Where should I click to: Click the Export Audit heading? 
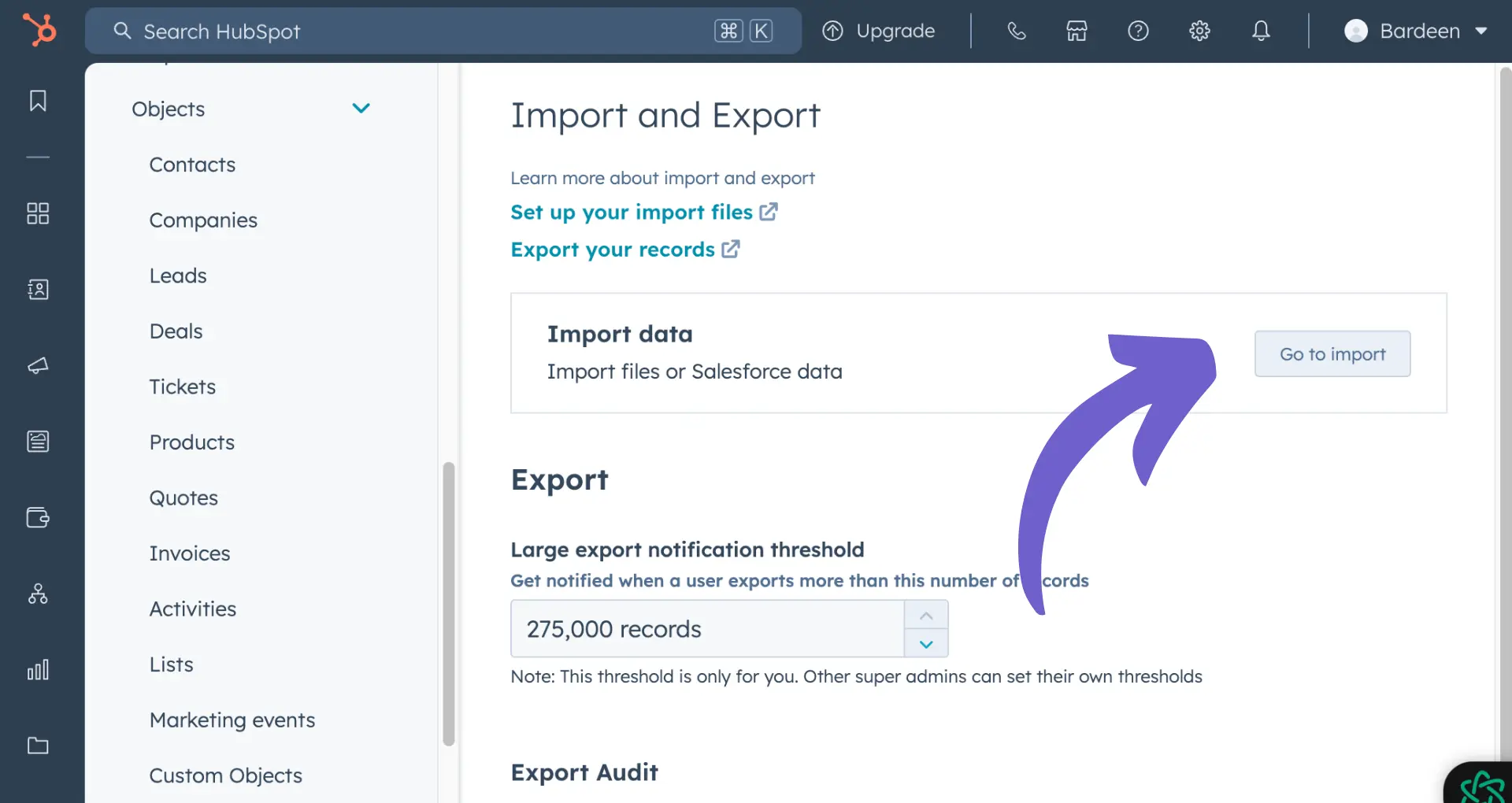pyautogui.click(x=584, y=772)
